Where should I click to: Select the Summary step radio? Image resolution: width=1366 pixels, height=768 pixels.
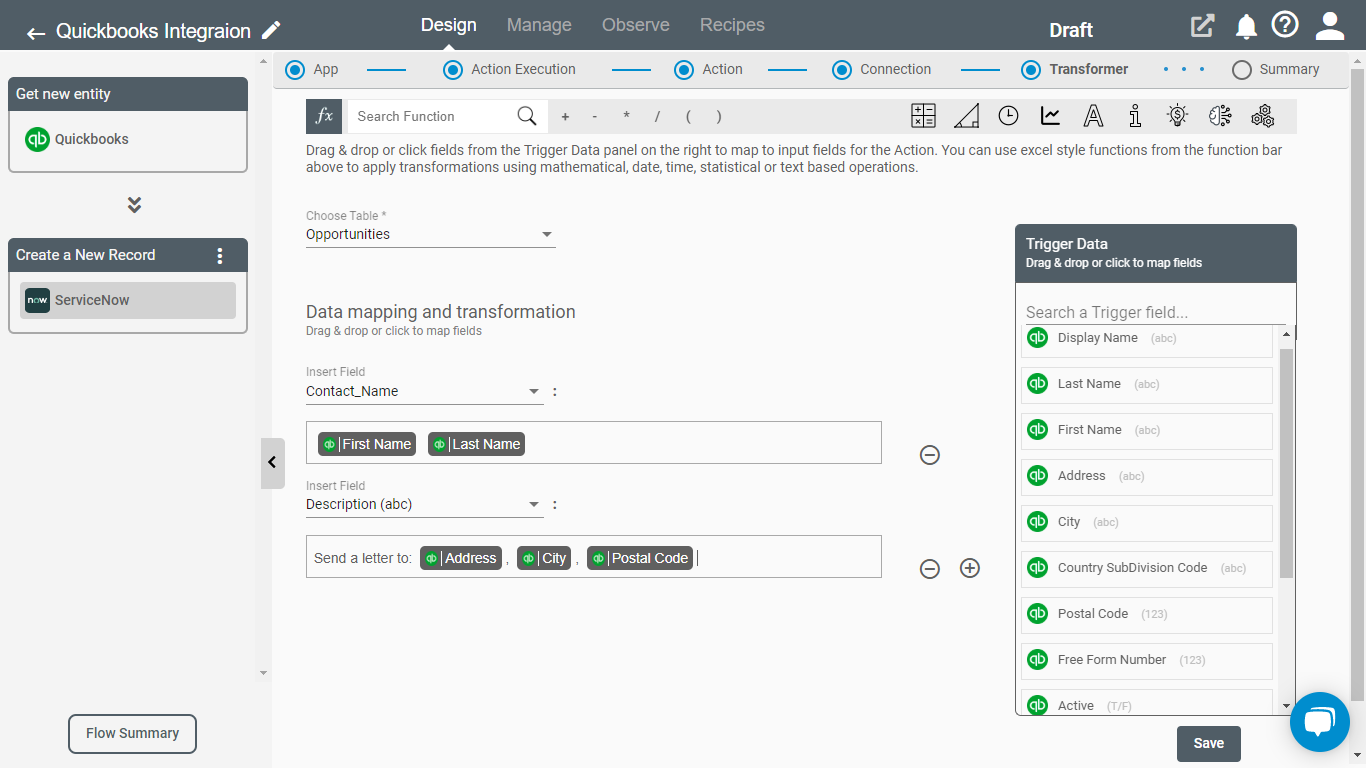click(x=1242, y=70)
